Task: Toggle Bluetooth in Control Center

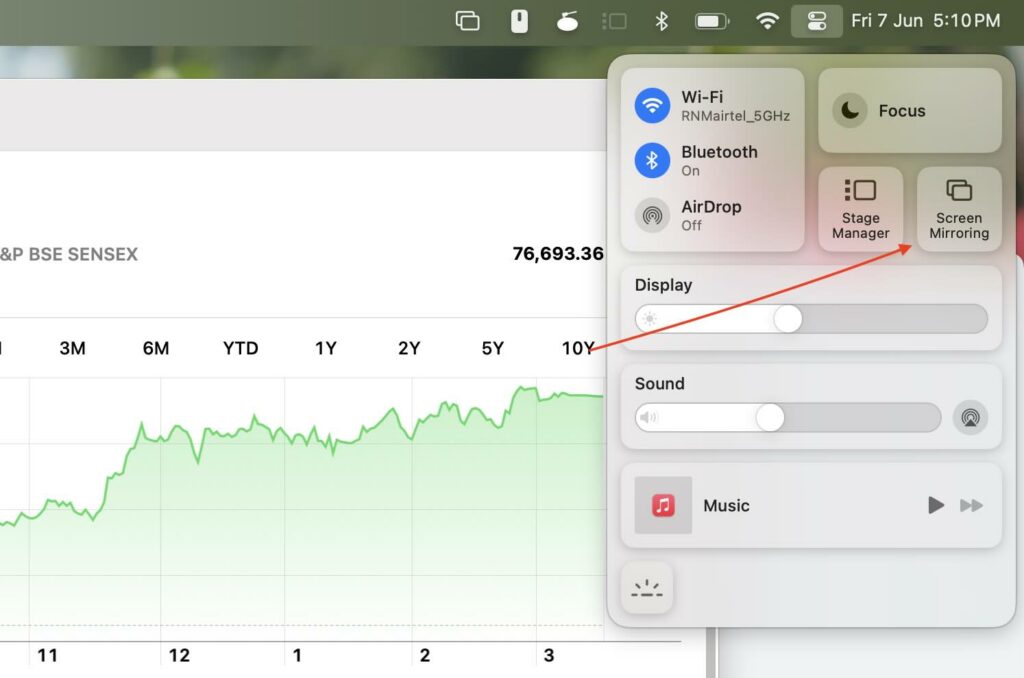Action: 653,160
